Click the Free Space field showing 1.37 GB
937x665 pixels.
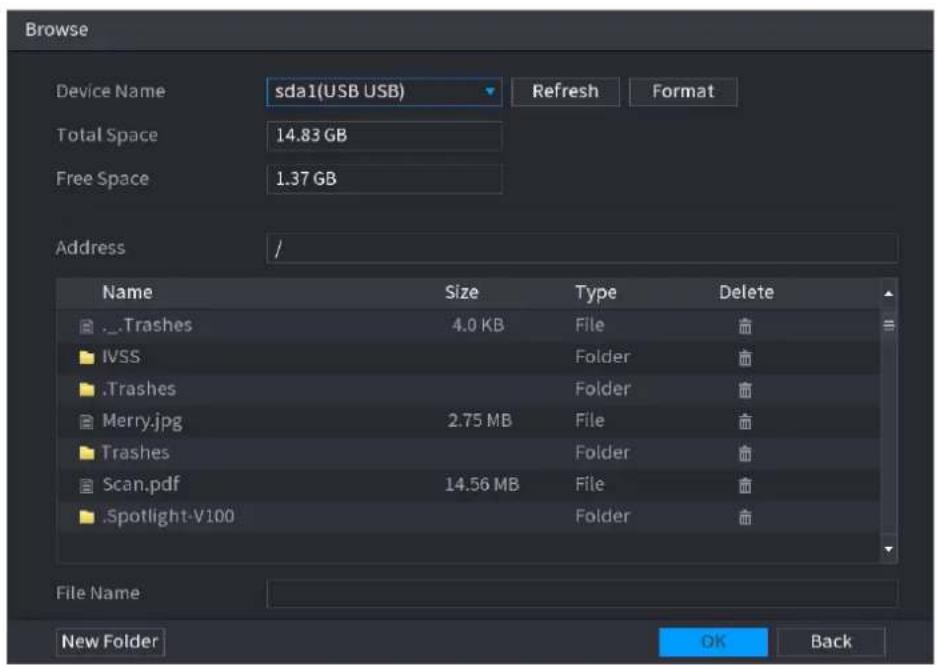384,179
